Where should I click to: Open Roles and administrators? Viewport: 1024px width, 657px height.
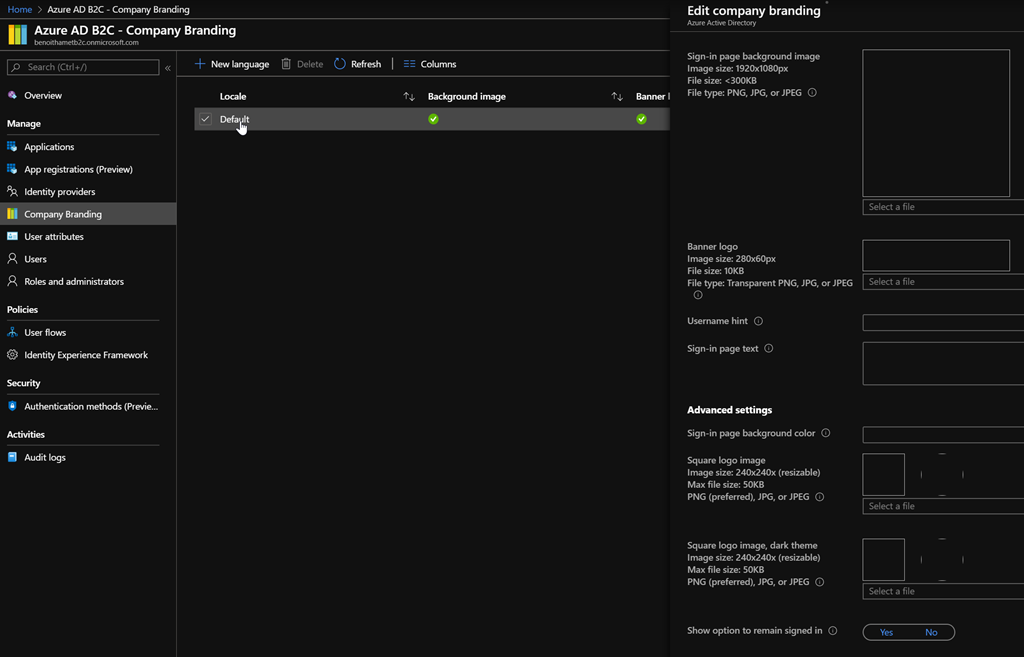74,281
